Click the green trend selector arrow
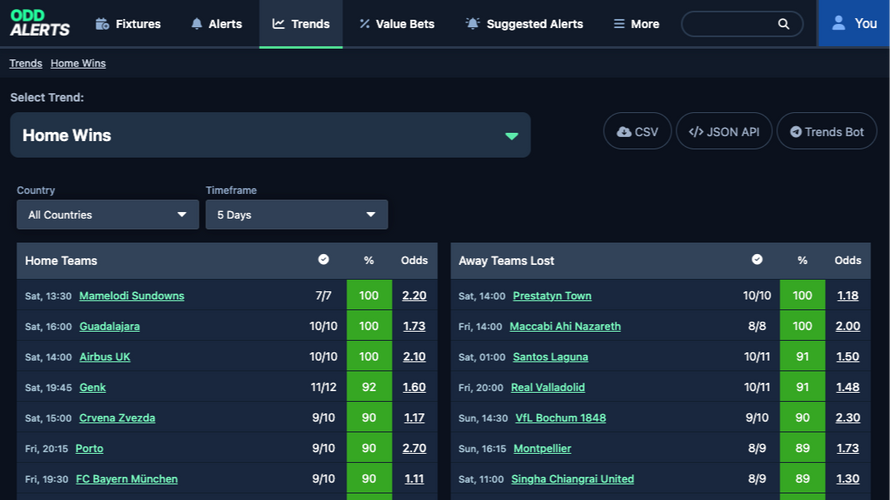 [x=511, y=136]
